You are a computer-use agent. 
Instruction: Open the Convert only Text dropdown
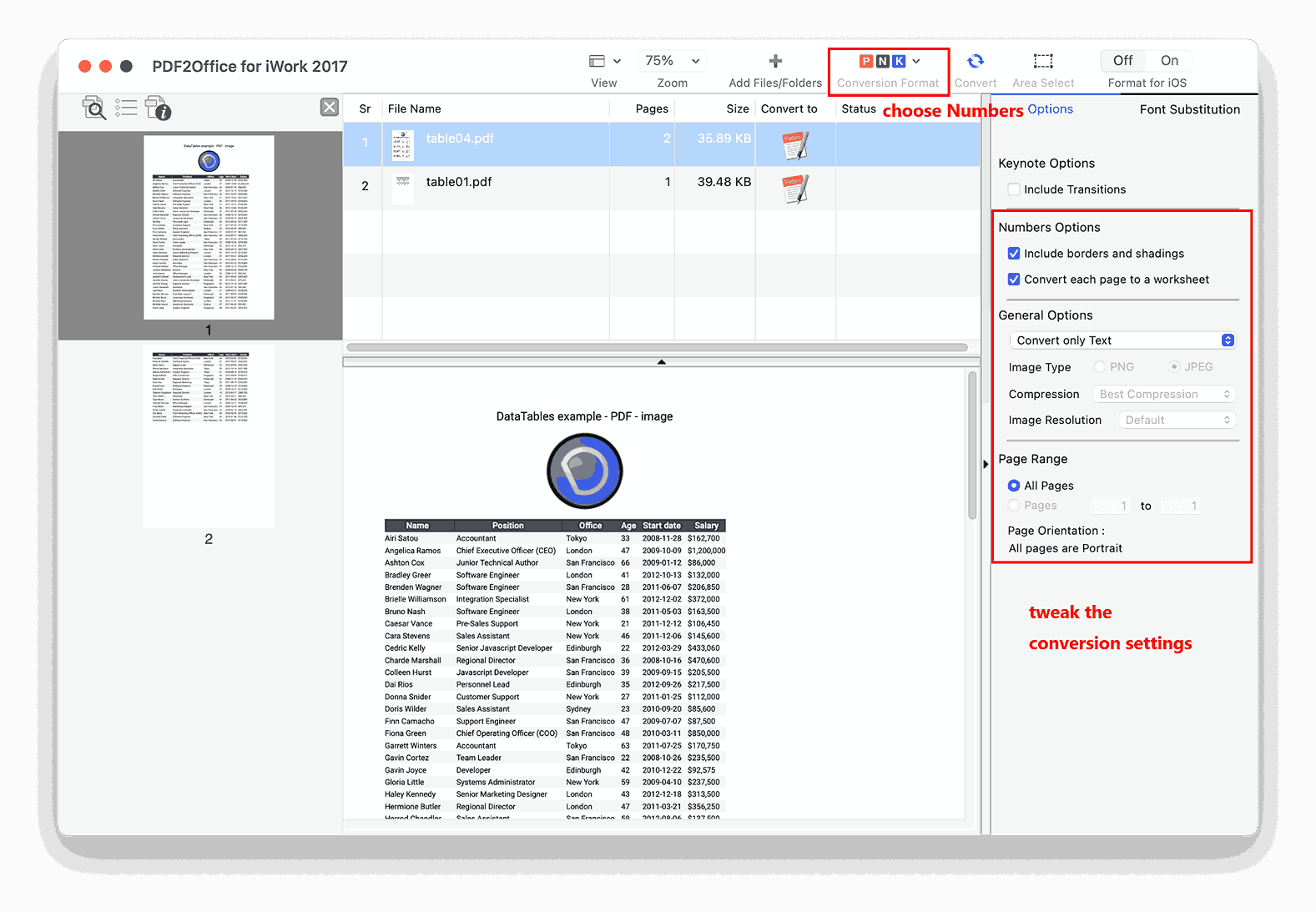coord(1122,340)
